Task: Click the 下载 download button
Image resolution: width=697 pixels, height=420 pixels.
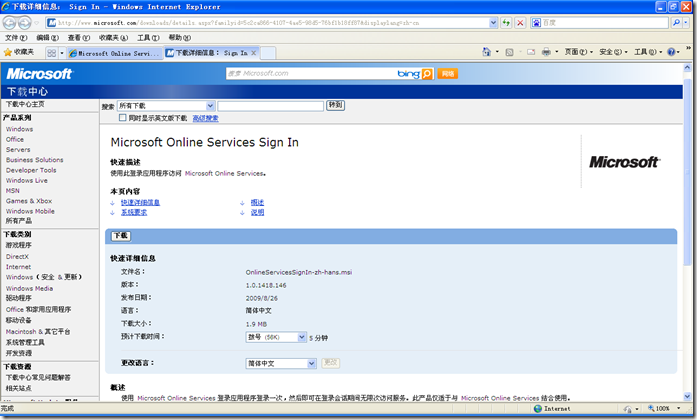Action: (120, 236)
